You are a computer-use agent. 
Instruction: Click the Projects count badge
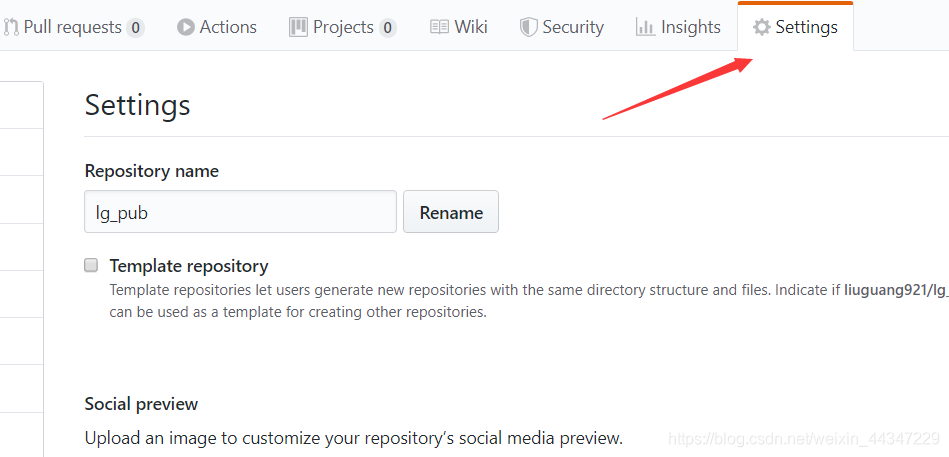coord(387,28)
